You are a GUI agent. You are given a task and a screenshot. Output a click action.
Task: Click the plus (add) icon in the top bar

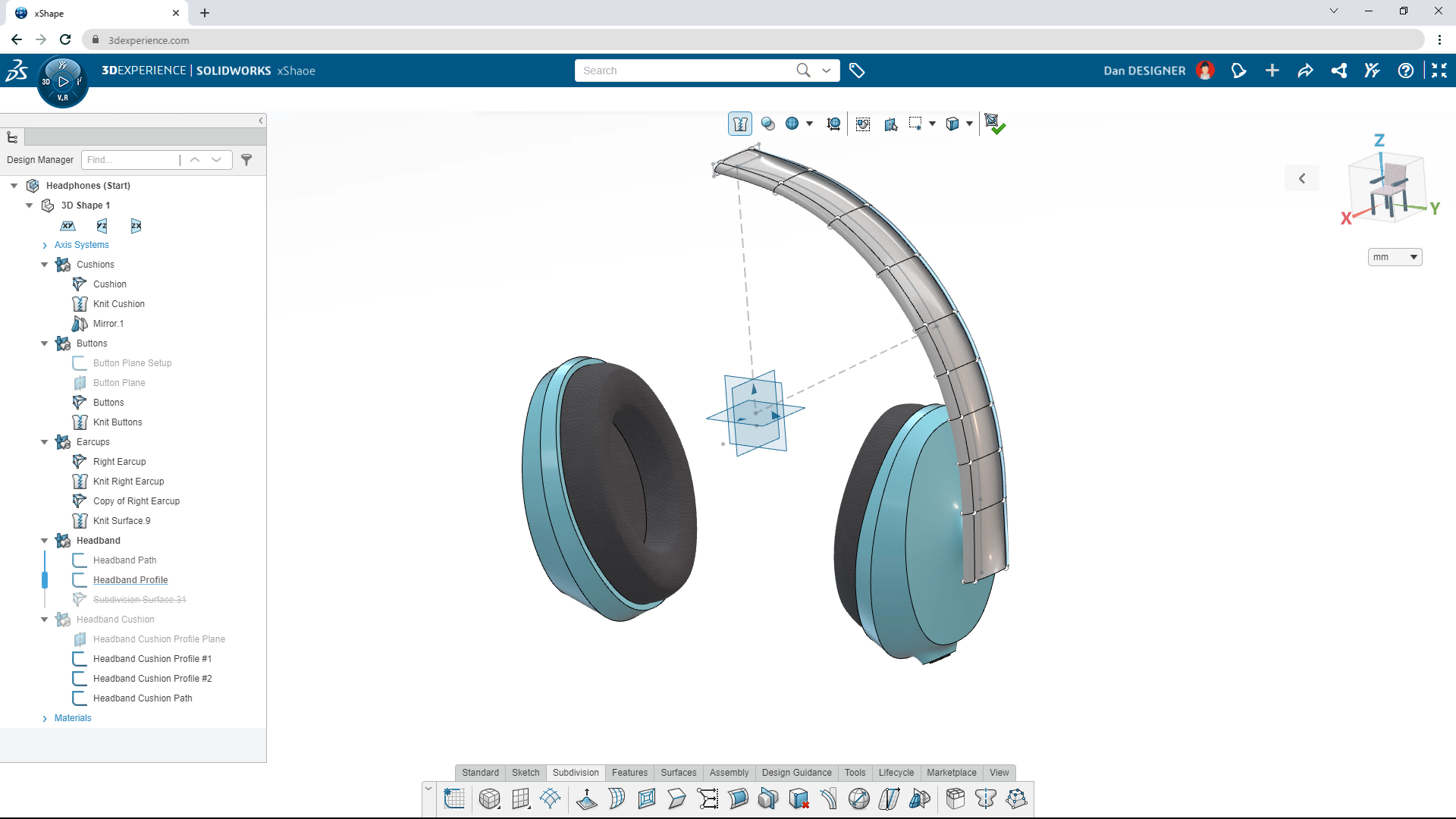pos(1272,70)
